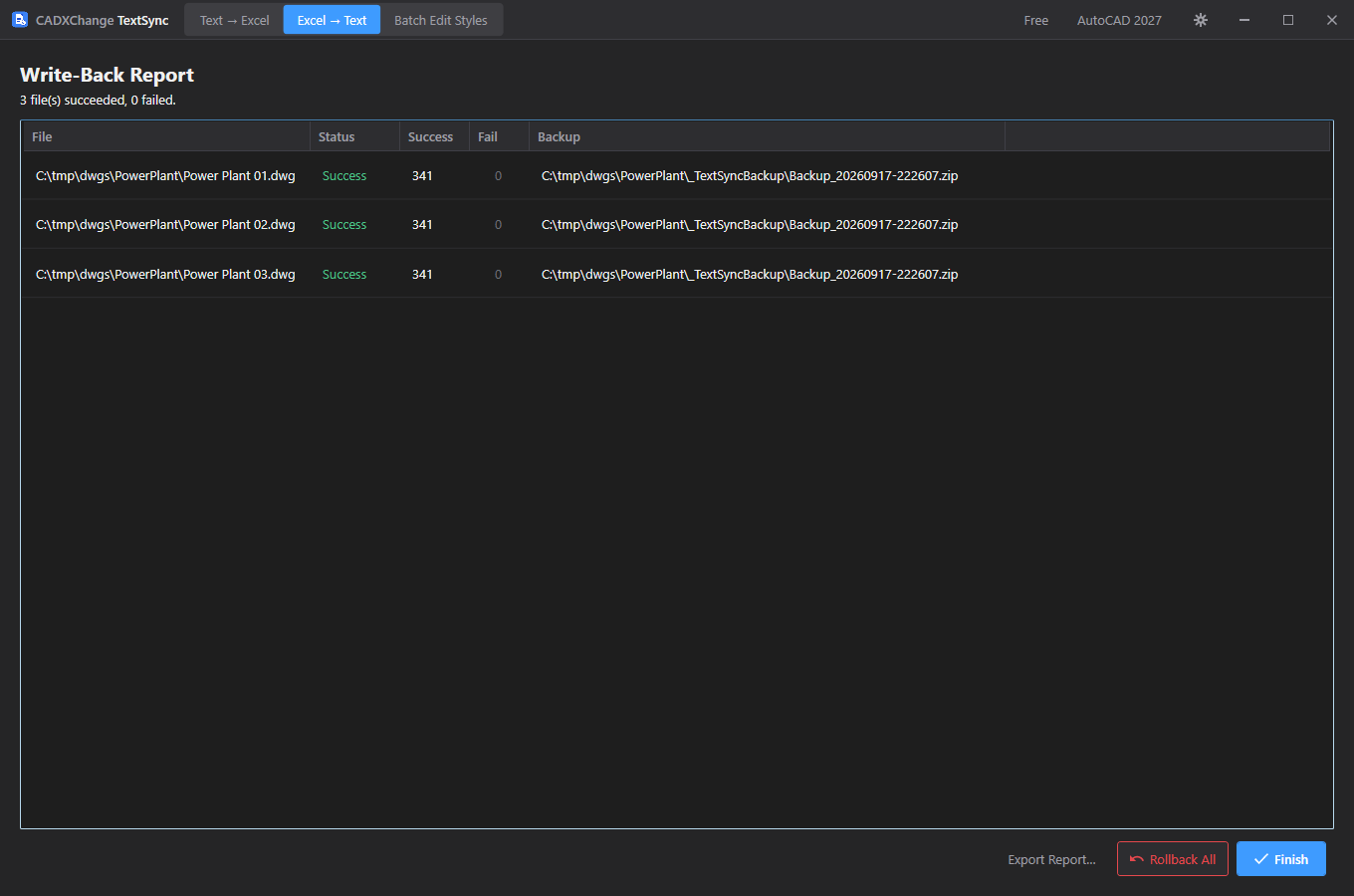The width and height of the screenshot is (1354, 896).
Task: Click the Rollback All button
Action: click(x=1173, y=859)
